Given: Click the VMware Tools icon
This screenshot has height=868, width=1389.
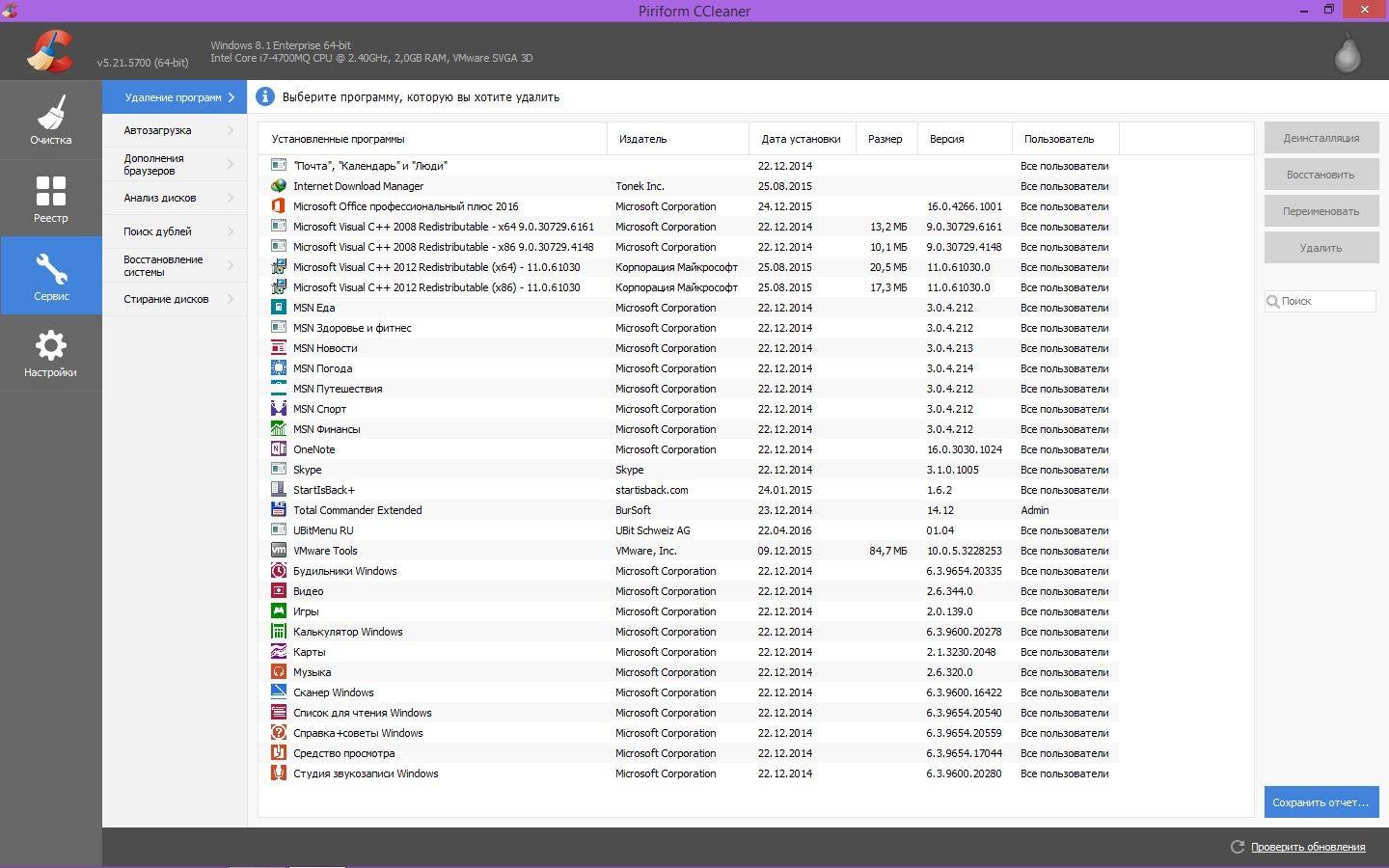Looking at the screenshot, I should coord(279,551).
